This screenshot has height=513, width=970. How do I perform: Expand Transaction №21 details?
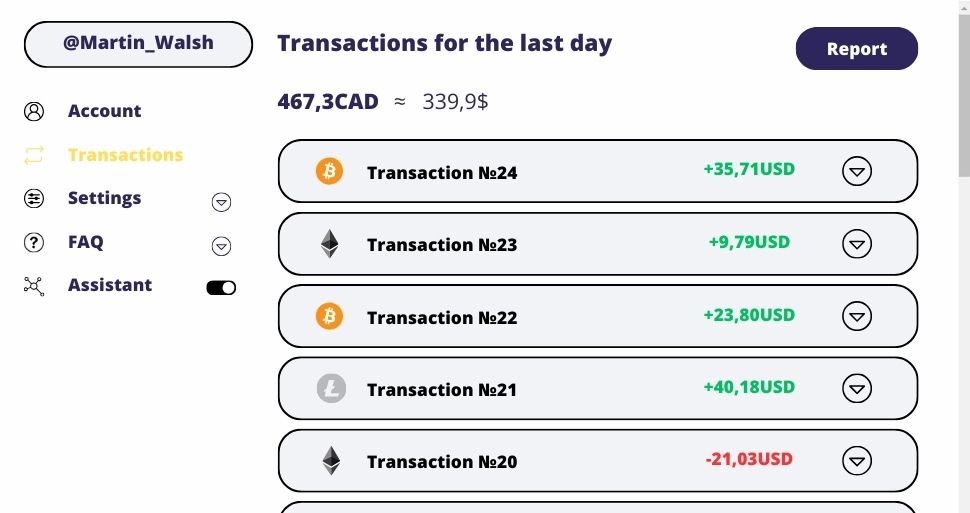(857, 388)
